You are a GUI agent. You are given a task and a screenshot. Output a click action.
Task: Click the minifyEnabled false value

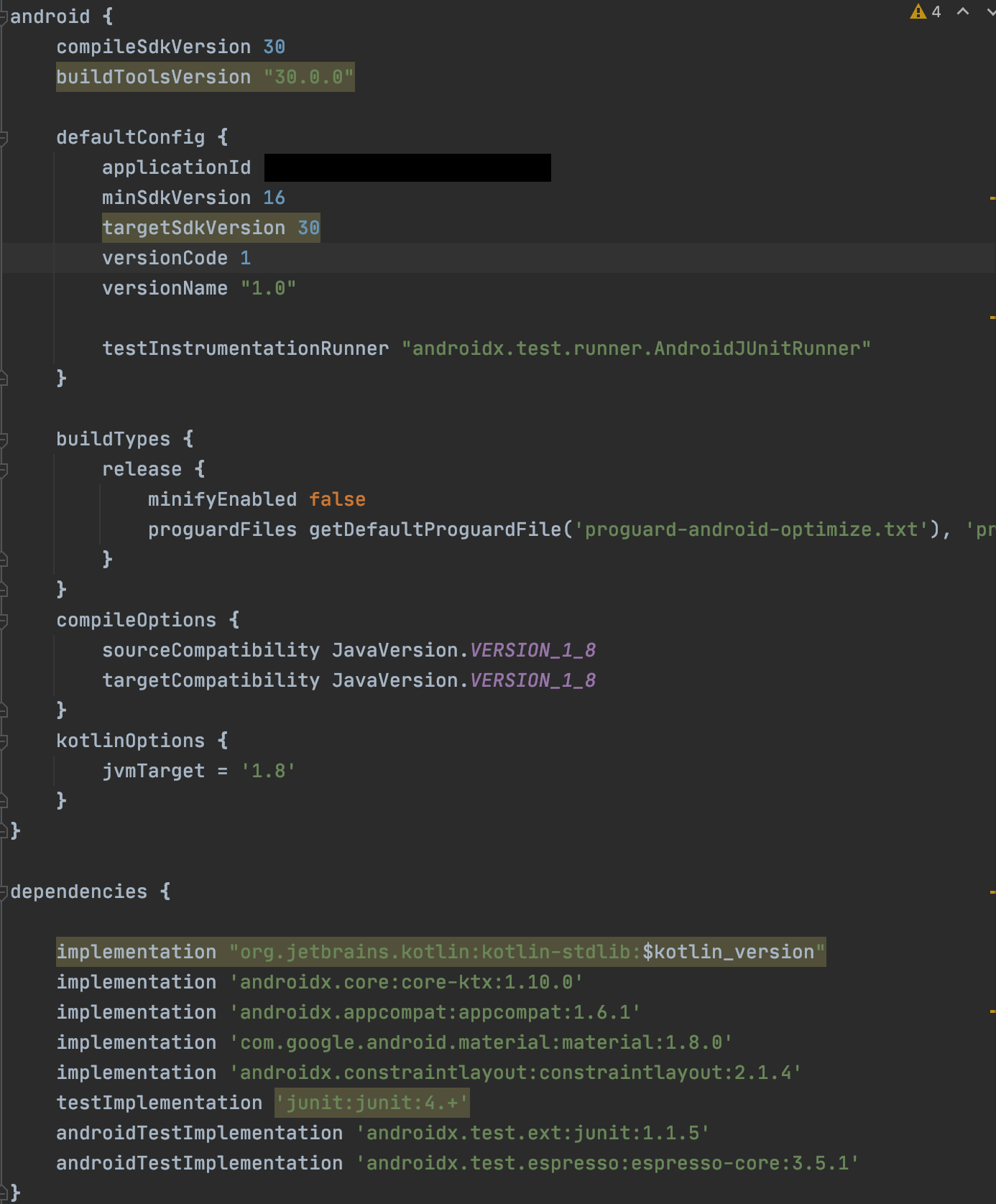338,499
